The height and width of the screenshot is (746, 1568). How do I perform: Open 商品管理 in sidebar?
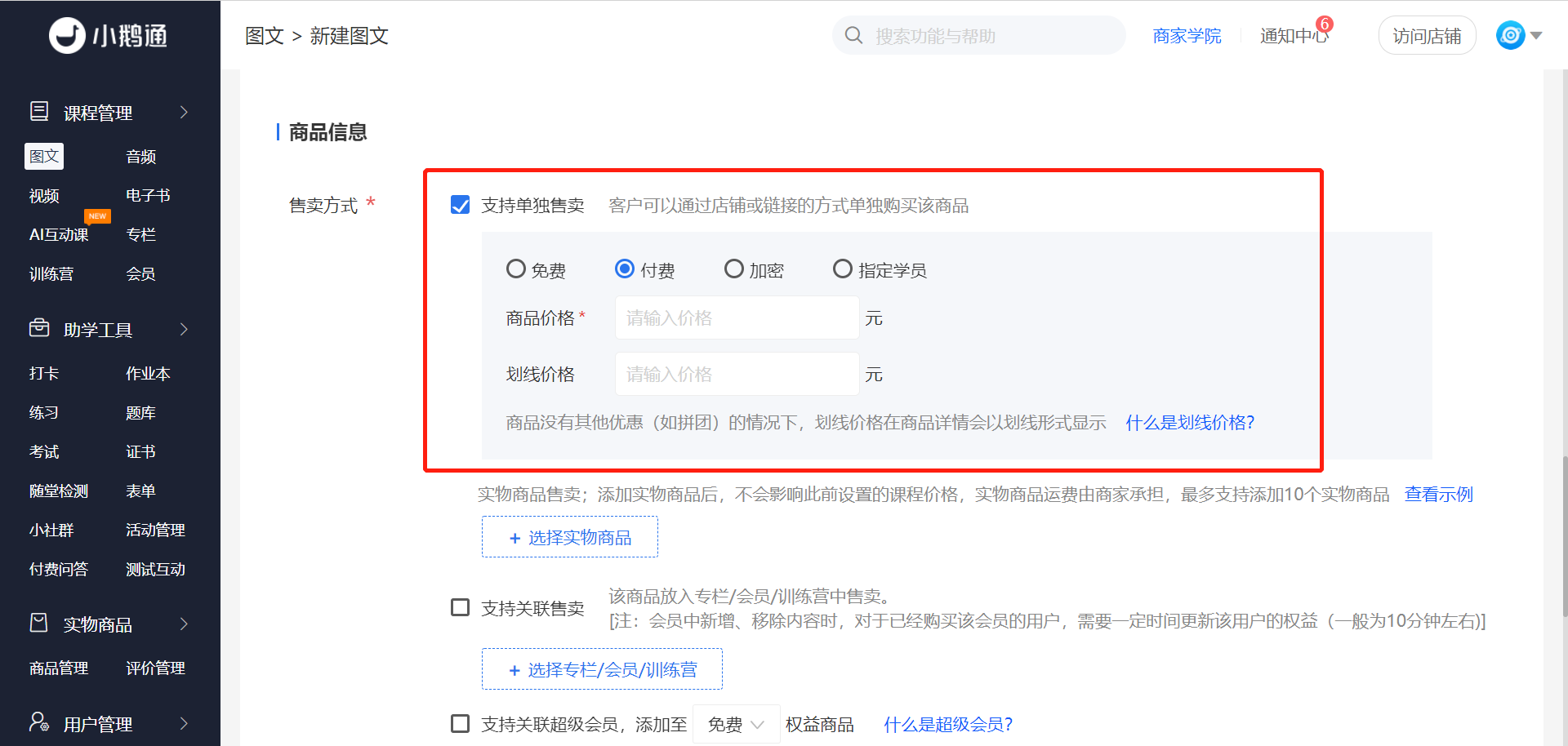59,668
